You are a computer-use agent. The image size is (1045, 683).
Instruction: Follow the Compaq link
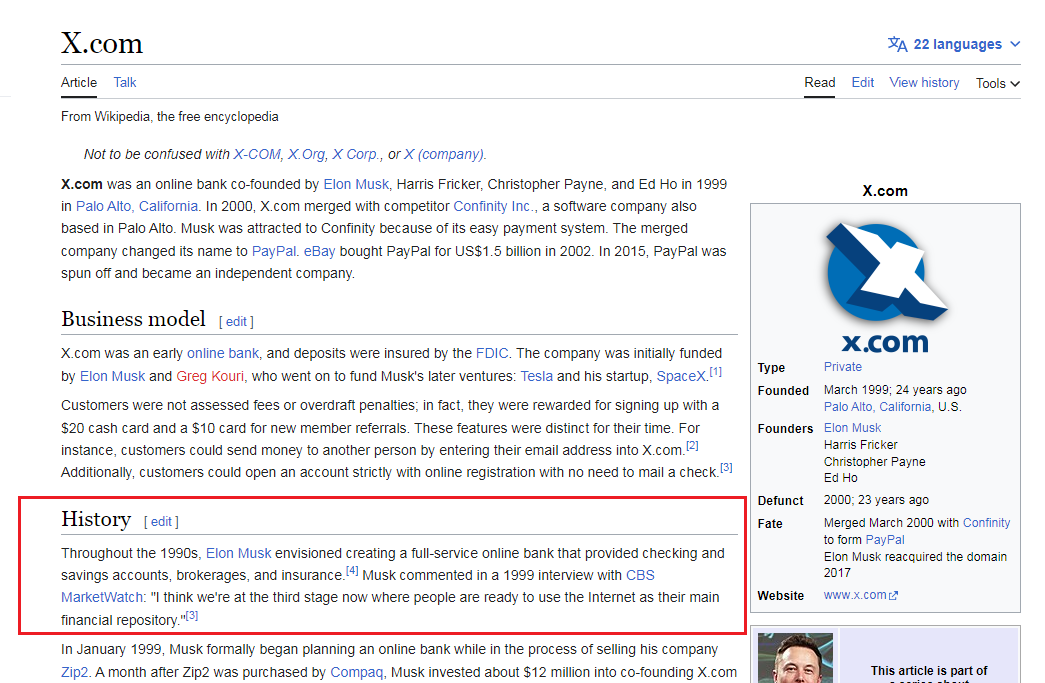357,672
